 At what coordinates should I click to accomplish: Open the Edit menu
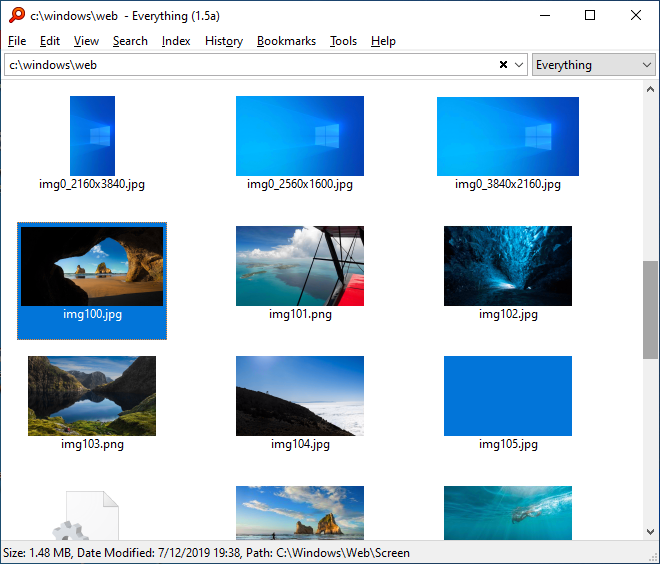pyautogui.click(x=50, y=41)
